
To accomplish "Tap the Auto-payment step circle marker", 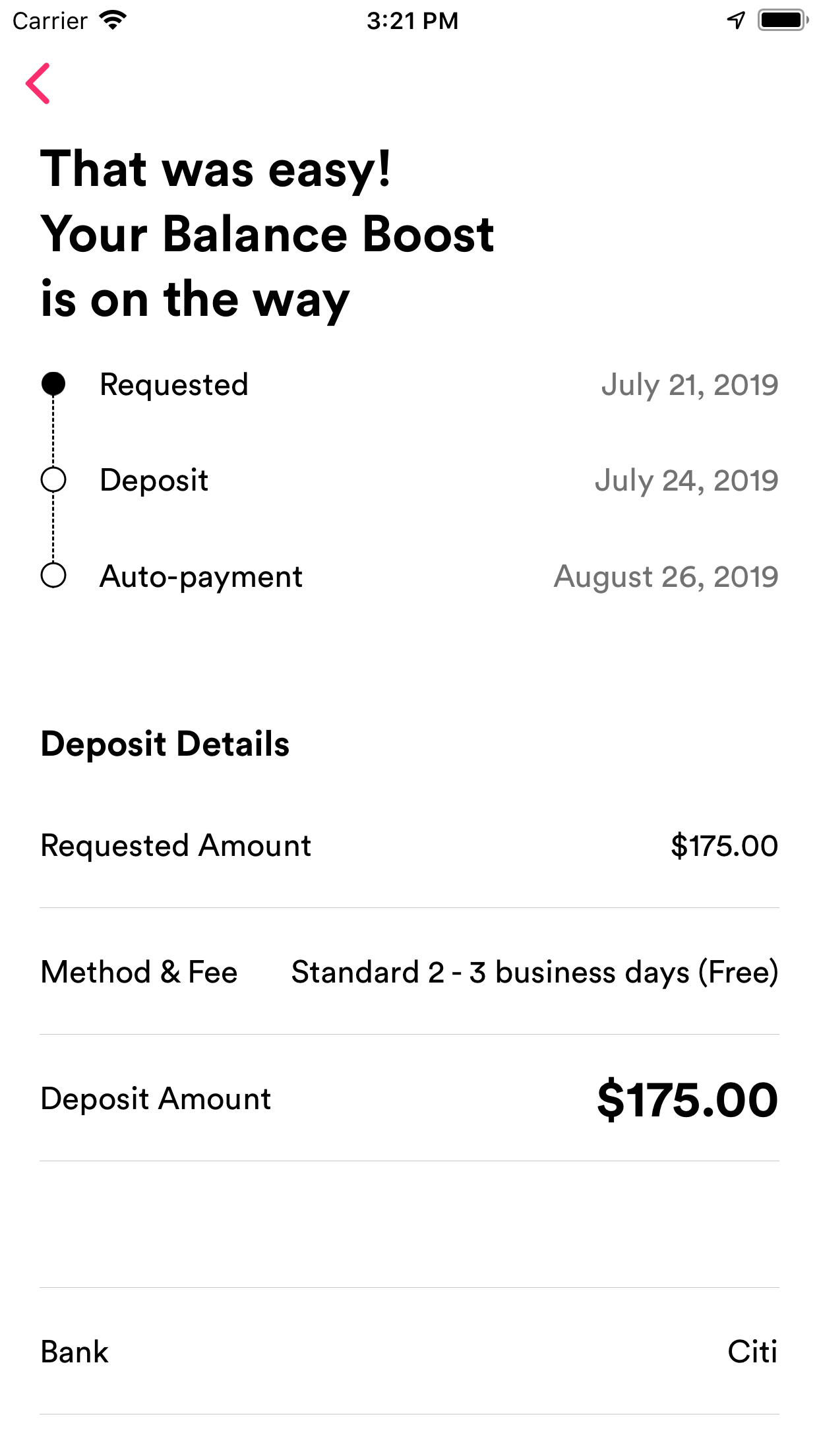I will tap(53, 575).
